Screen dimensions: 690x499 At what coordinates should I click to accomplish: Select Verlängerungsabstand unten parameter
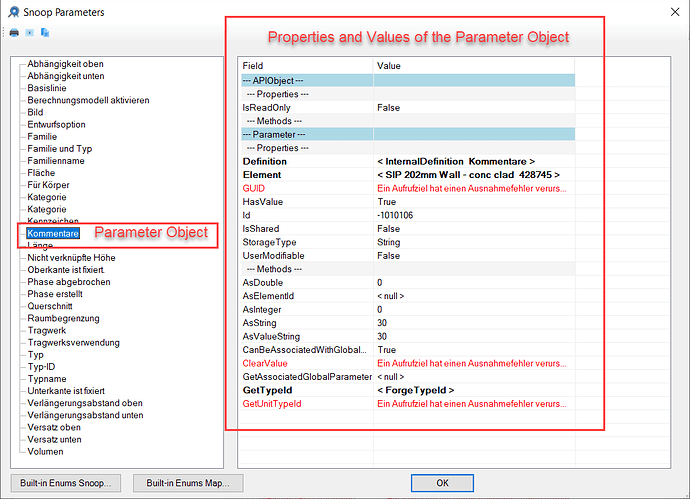click(x=85, y=415)
